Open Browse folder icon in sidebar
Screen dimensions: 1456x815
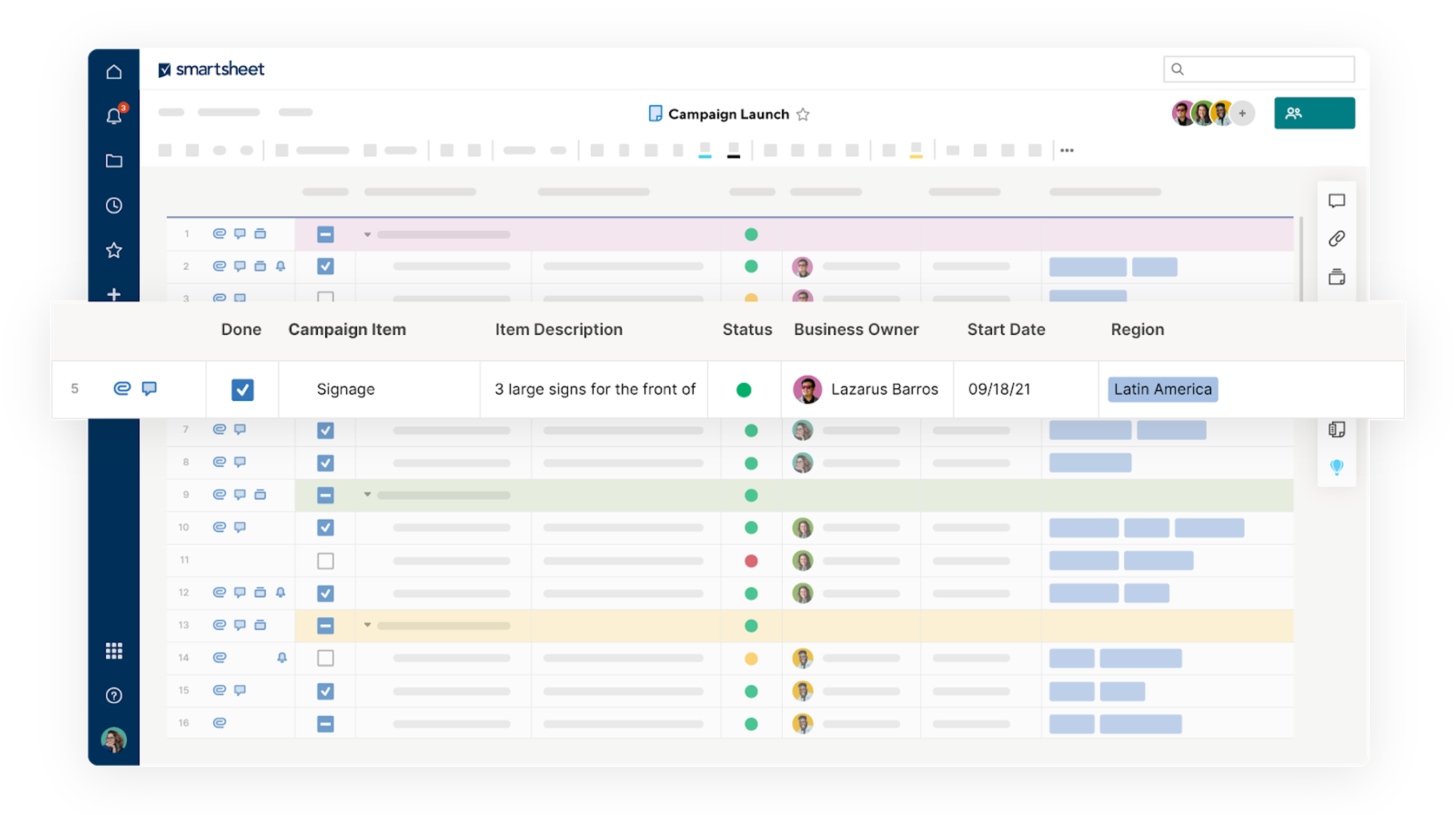point(113,161)
